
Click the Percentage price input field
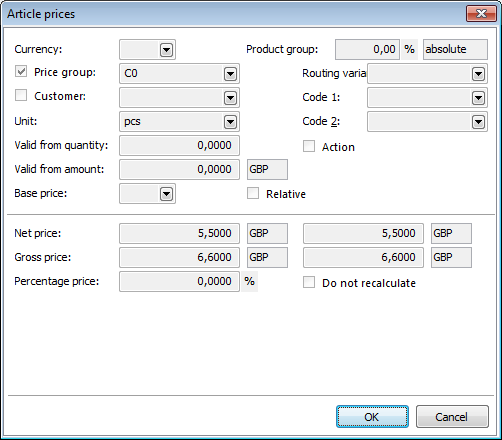(179, 282)
